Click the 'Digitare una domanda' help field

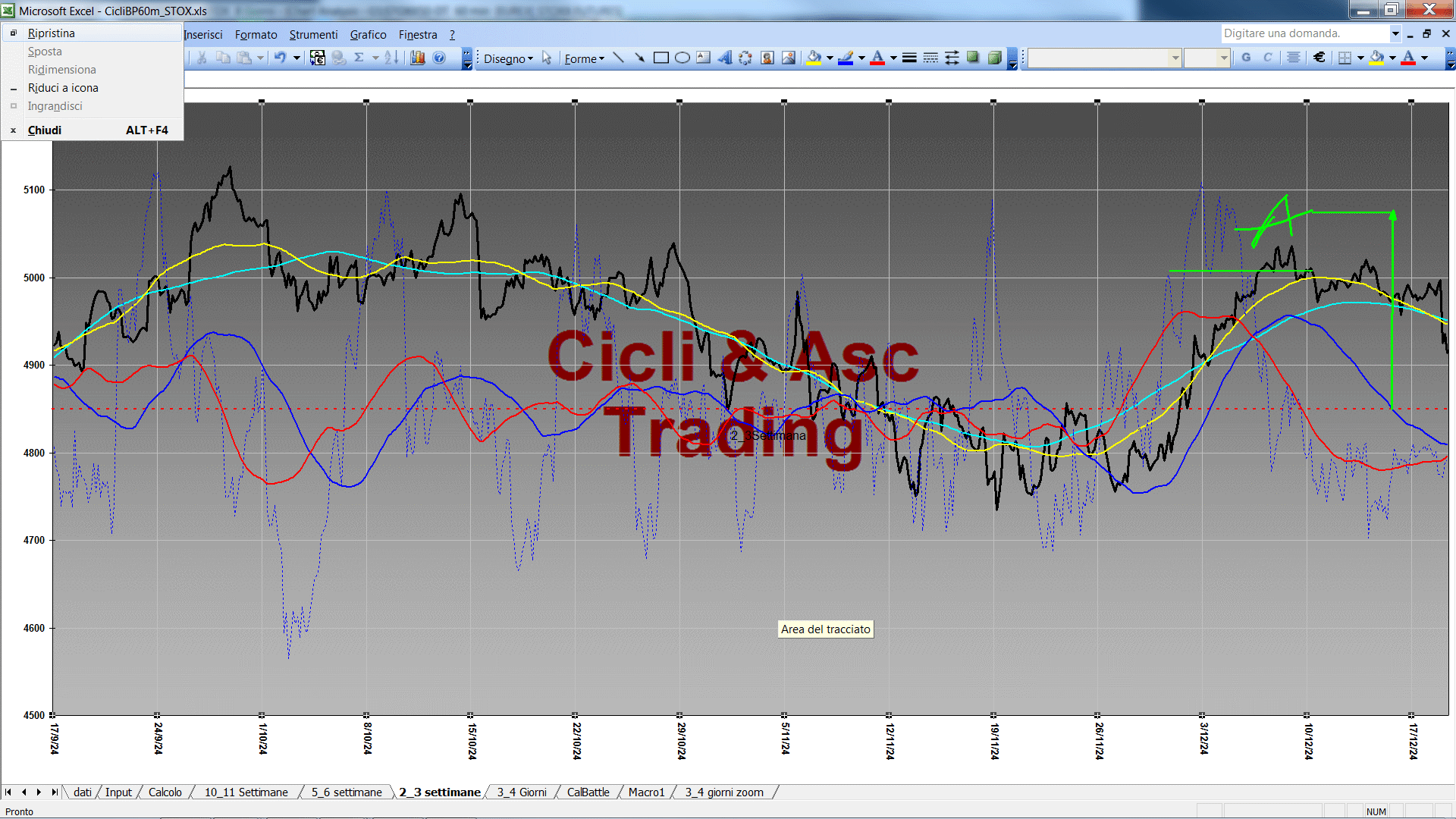[x=1305, y=33]
